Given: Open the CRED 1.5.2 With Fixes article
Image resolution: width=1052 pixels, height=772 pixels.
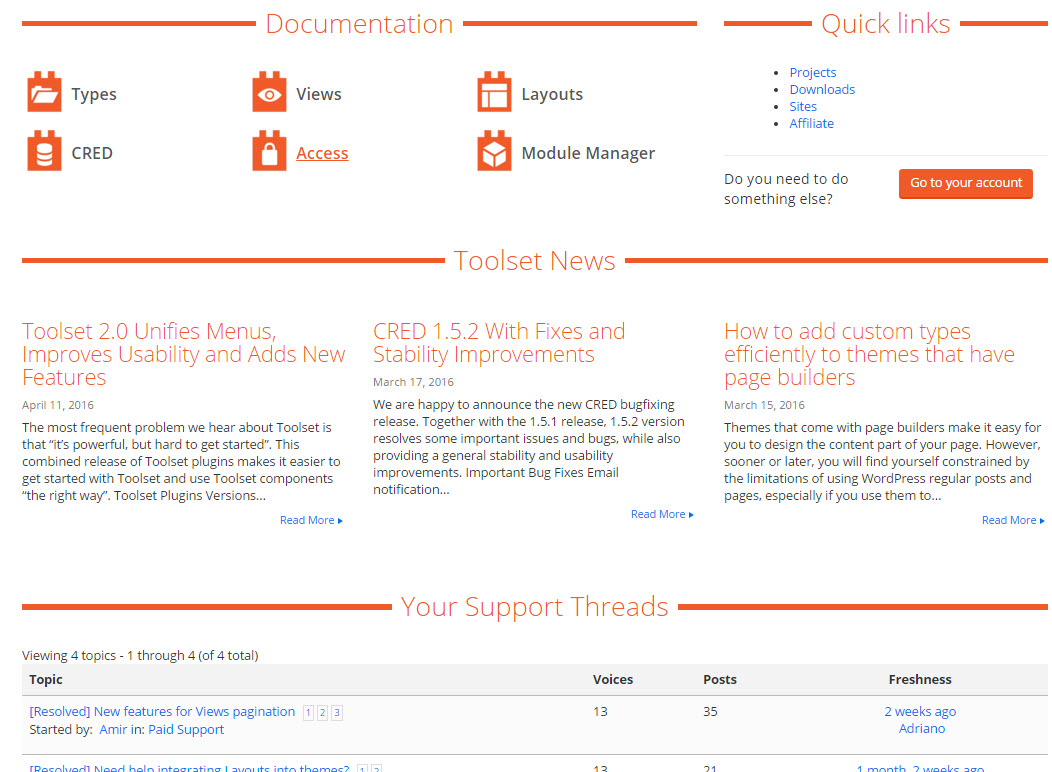Looking at the screenshot, I should point(498,343).
